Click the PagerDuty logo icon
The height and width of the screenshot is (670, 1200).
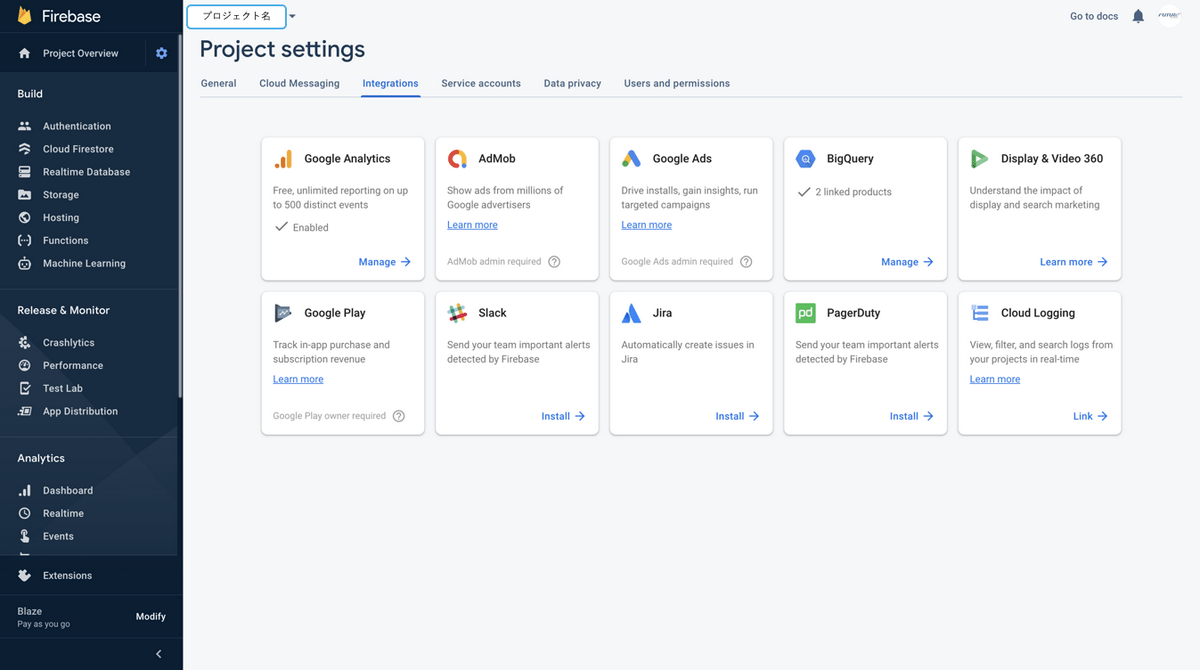click(x=805, y=313)
